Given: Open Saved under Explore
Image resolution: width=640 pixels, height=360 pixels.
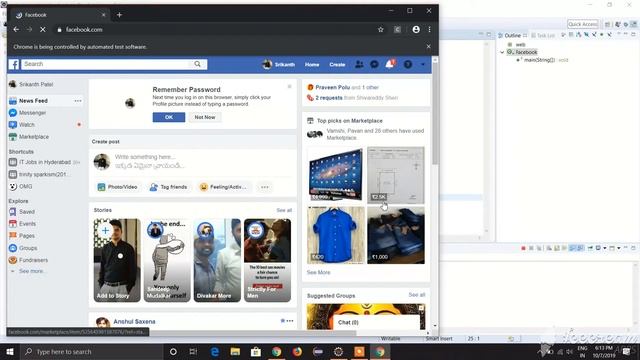Looking at the screenshot, I should coord(27,212).
